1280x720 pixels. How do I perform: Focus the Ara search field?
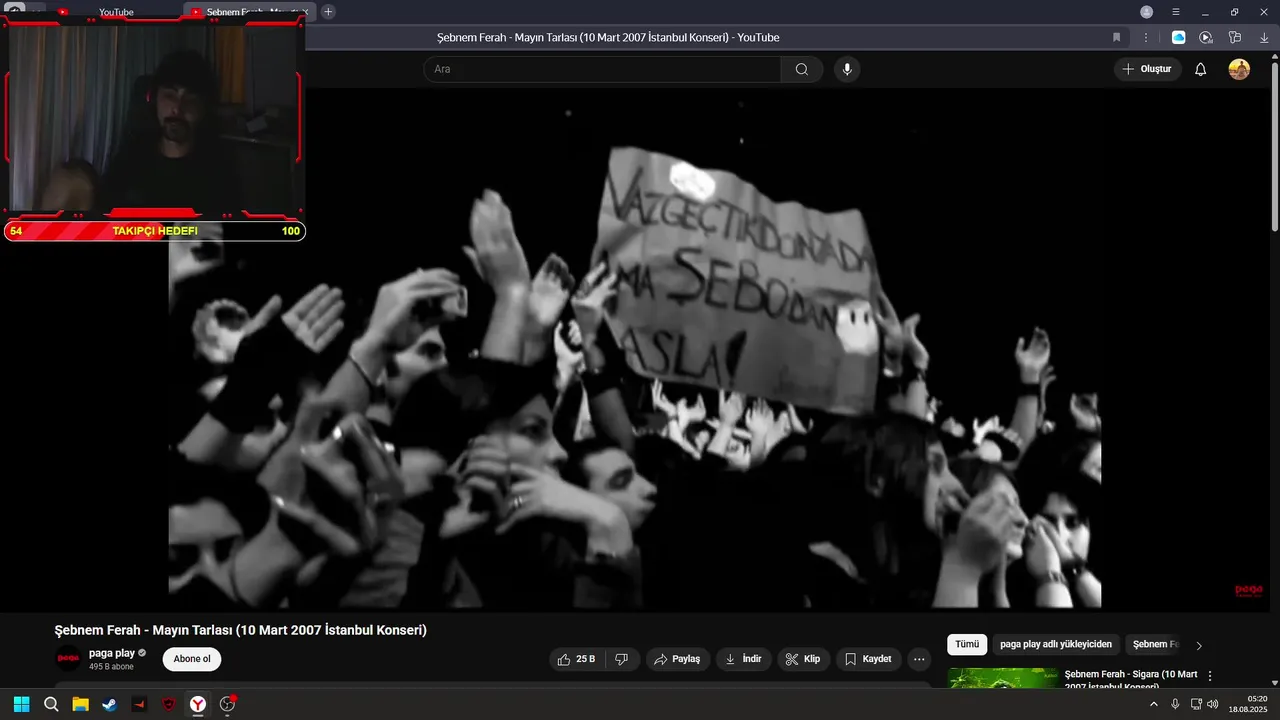tap(602, 69)
